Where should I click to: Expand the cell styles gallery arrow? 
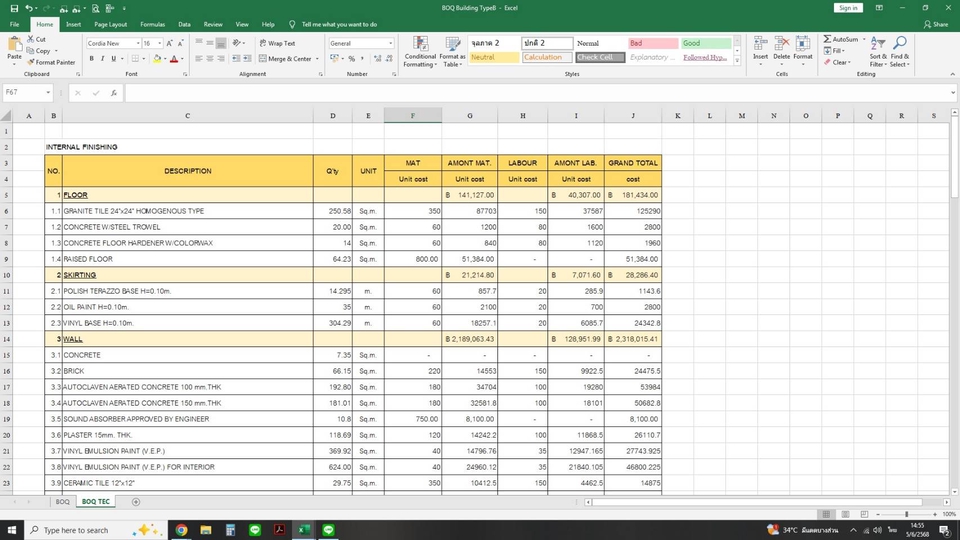pyautogui.click(x=737, y=61)
